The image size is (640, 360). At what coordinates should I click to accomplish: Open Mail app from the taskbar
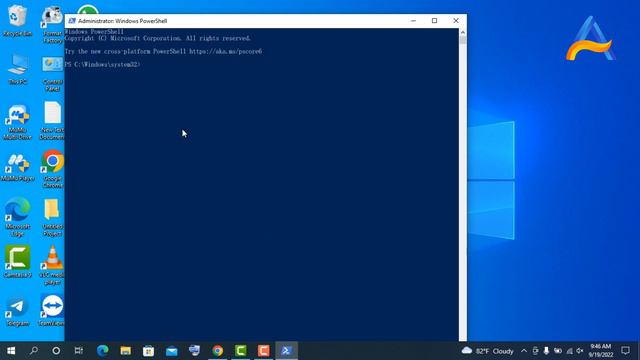pos(171,351)
